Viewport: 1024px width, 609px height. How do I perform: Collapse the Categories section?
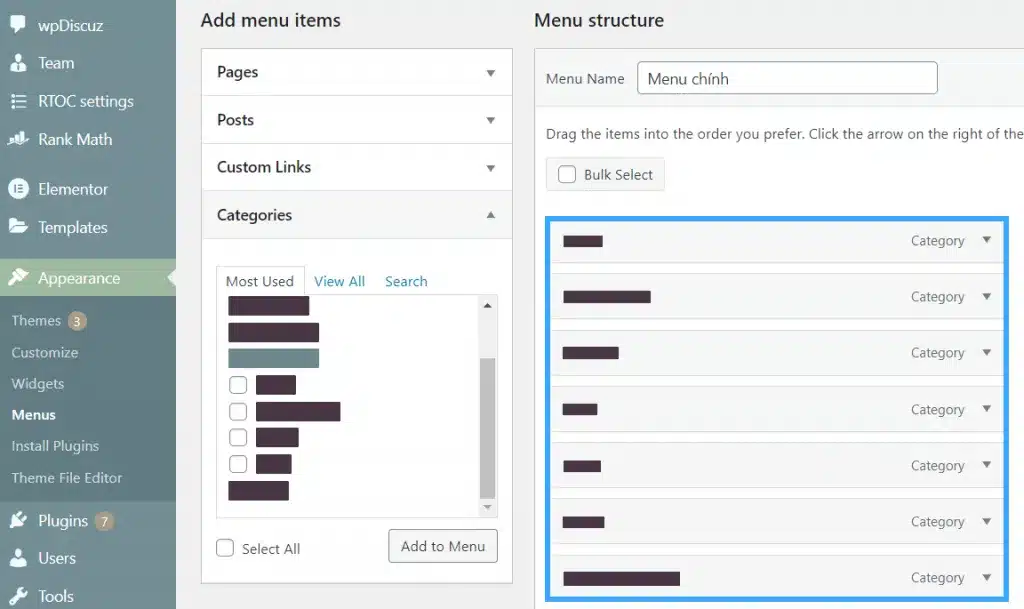click(x=490, y=215)
